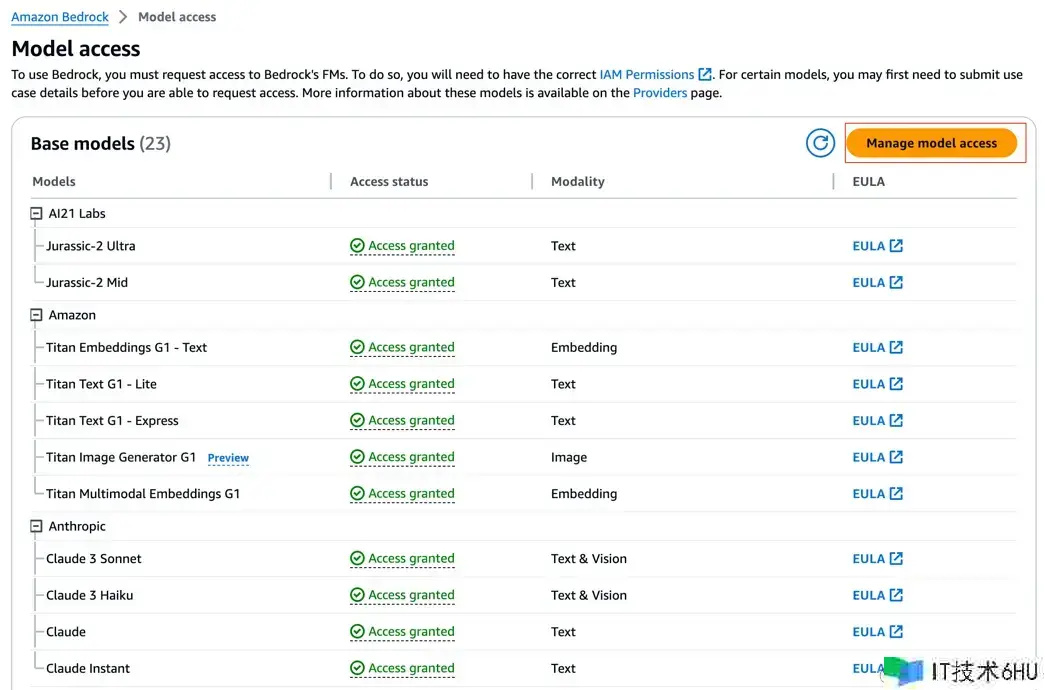The image size is (1045, 690).
Task: Click the green check icon for Titan Image Generator G1
Action: pyautogui.click(x=357, y=458)
